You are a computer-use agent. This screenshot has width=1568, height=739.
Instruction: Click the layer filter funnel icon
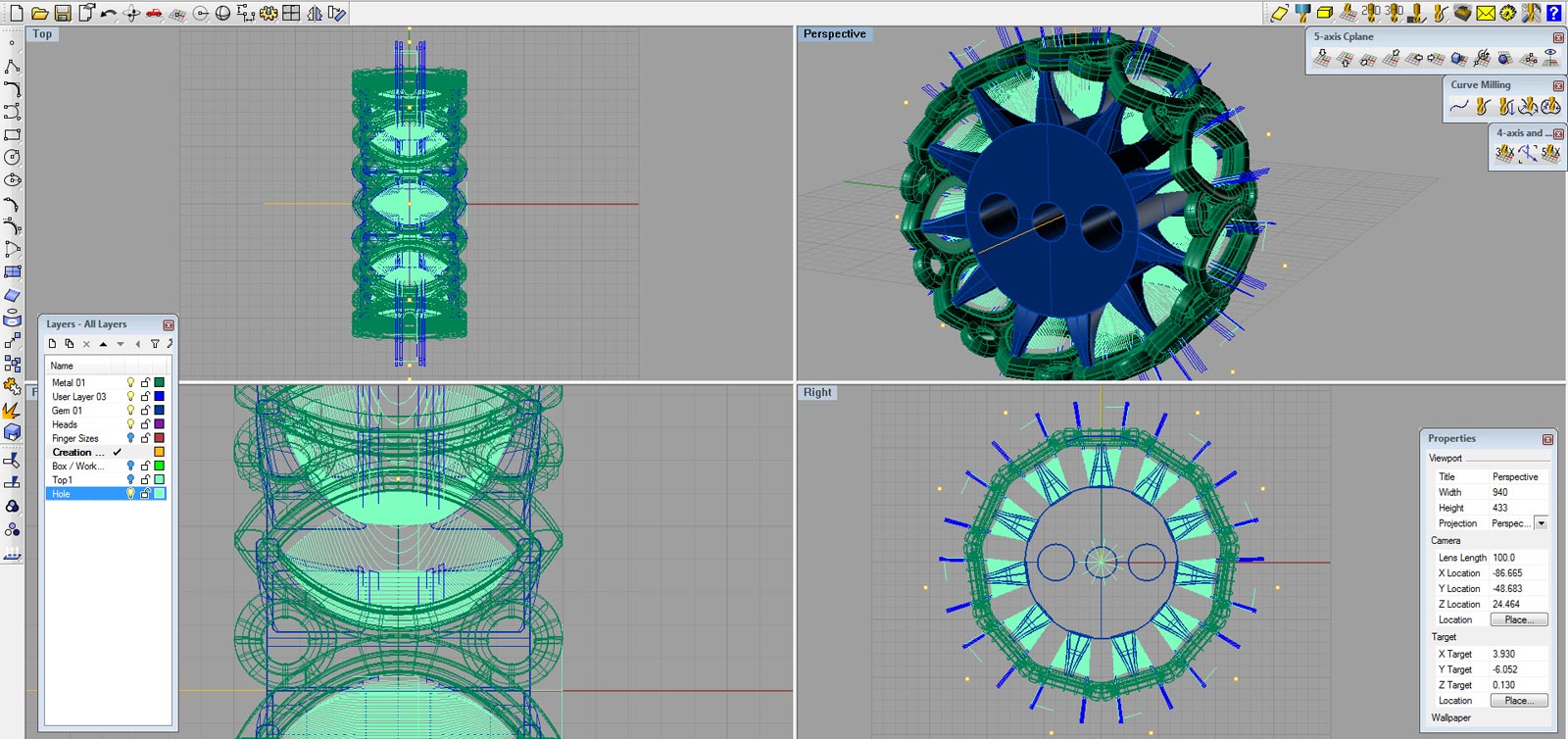point(155,344)
